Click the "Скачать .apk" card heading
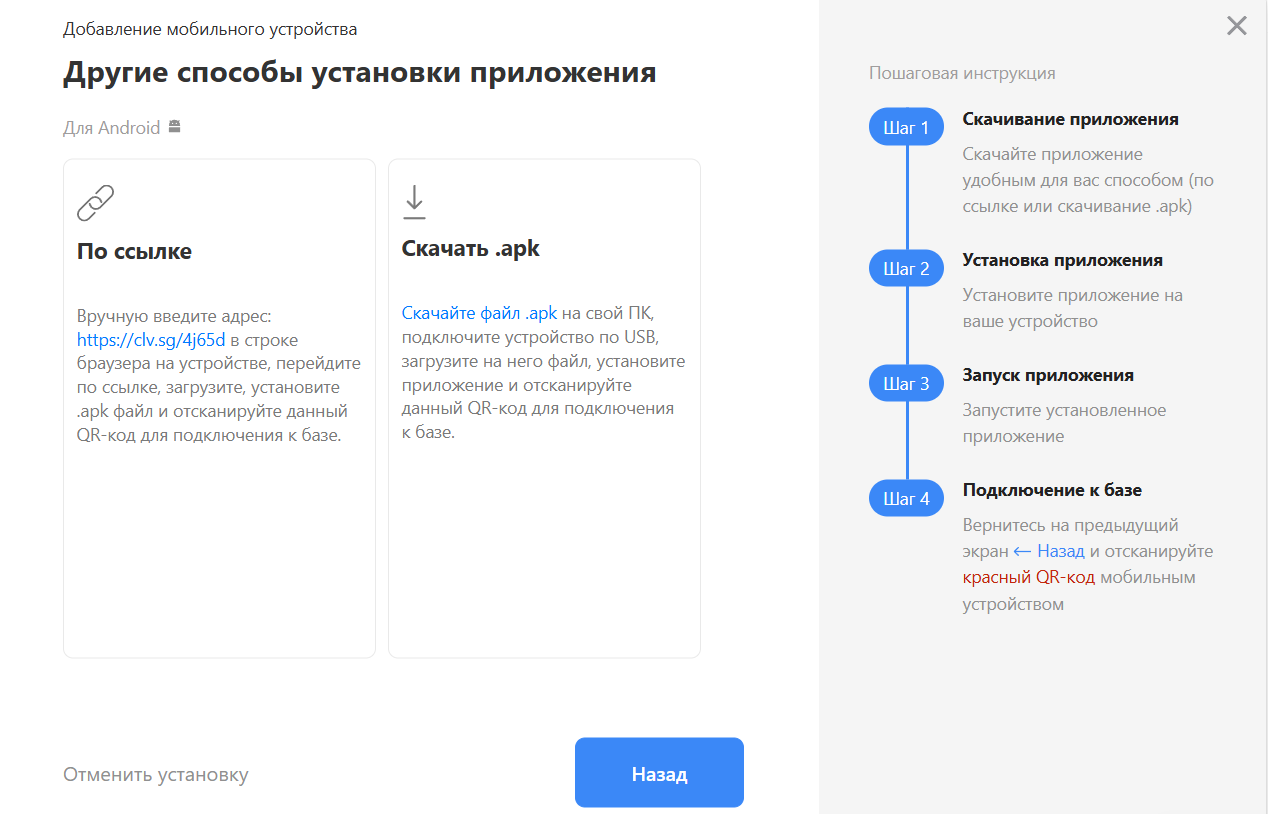This screenshot has width=1268, height=814. pyautogui.click(x=471, y=249)
